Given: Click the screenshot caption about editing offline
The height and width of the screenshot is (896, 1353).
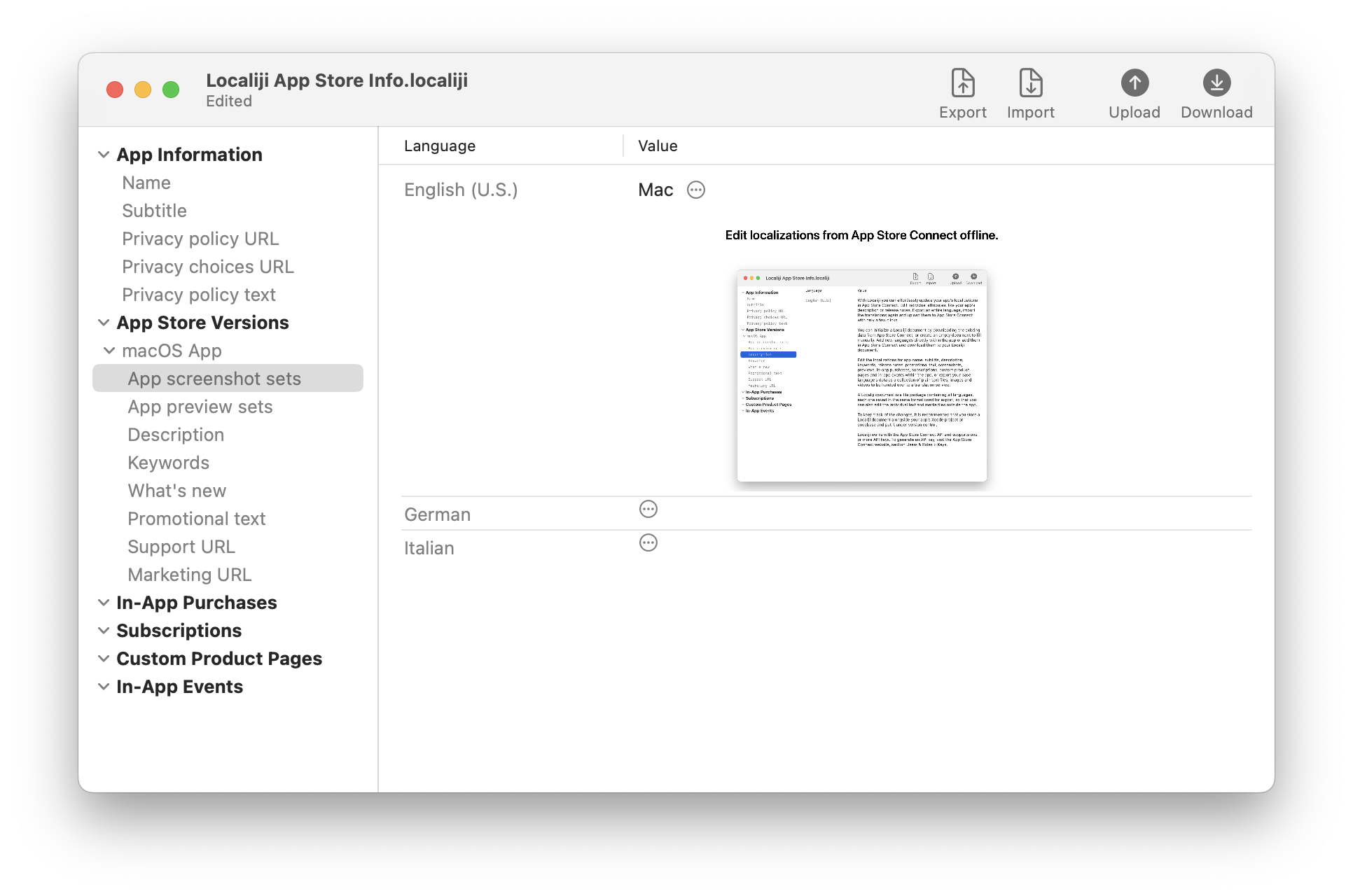Looking at the screenshot, I should [x=861, y=235].
